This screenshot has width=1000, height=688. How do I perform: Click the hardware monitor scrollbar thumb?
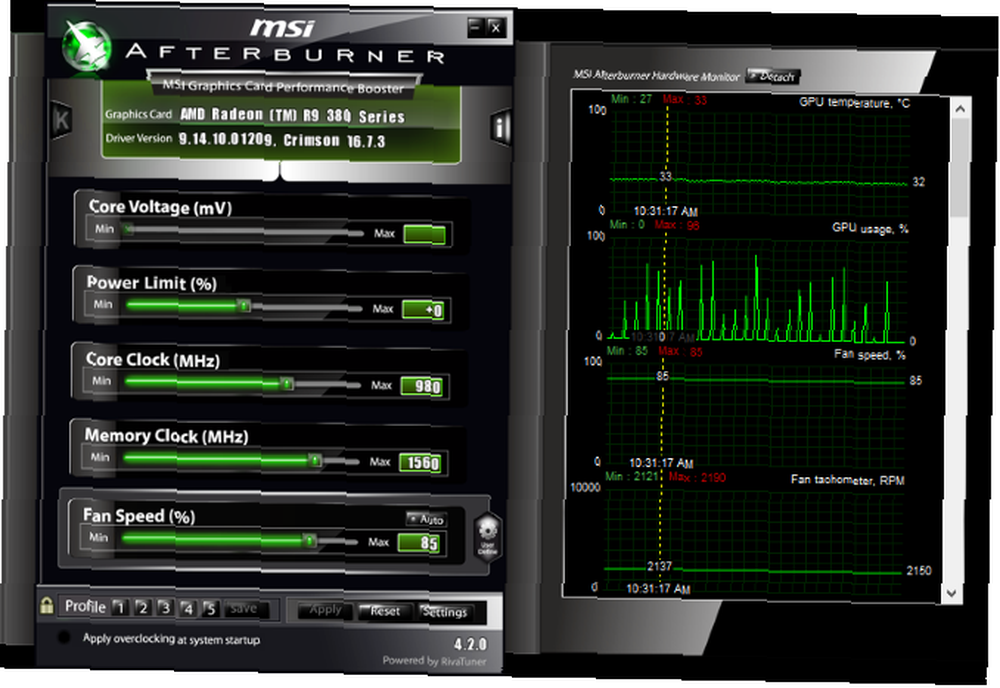pyautogui.click(x=959, y=169)
